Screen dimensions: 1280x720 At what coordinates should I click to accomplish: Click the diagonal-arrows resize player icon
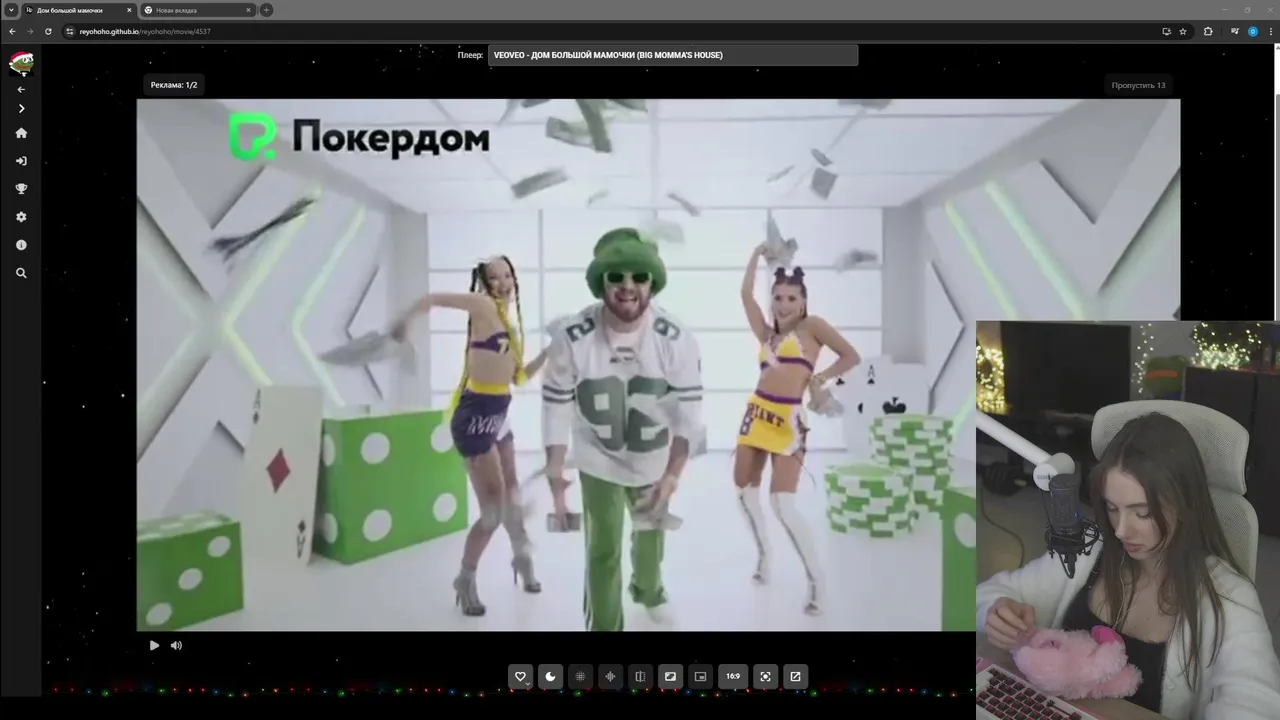670,677
